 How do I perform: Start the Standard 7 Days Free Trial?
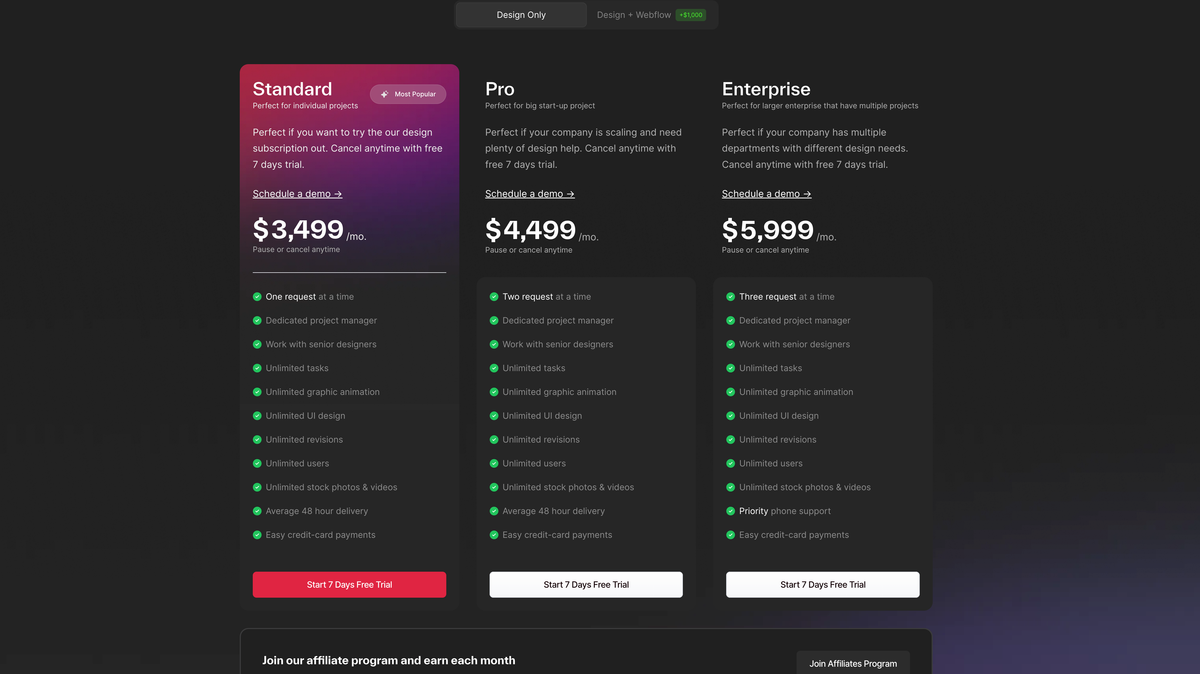pyautogui.click(x=349, y=585)
